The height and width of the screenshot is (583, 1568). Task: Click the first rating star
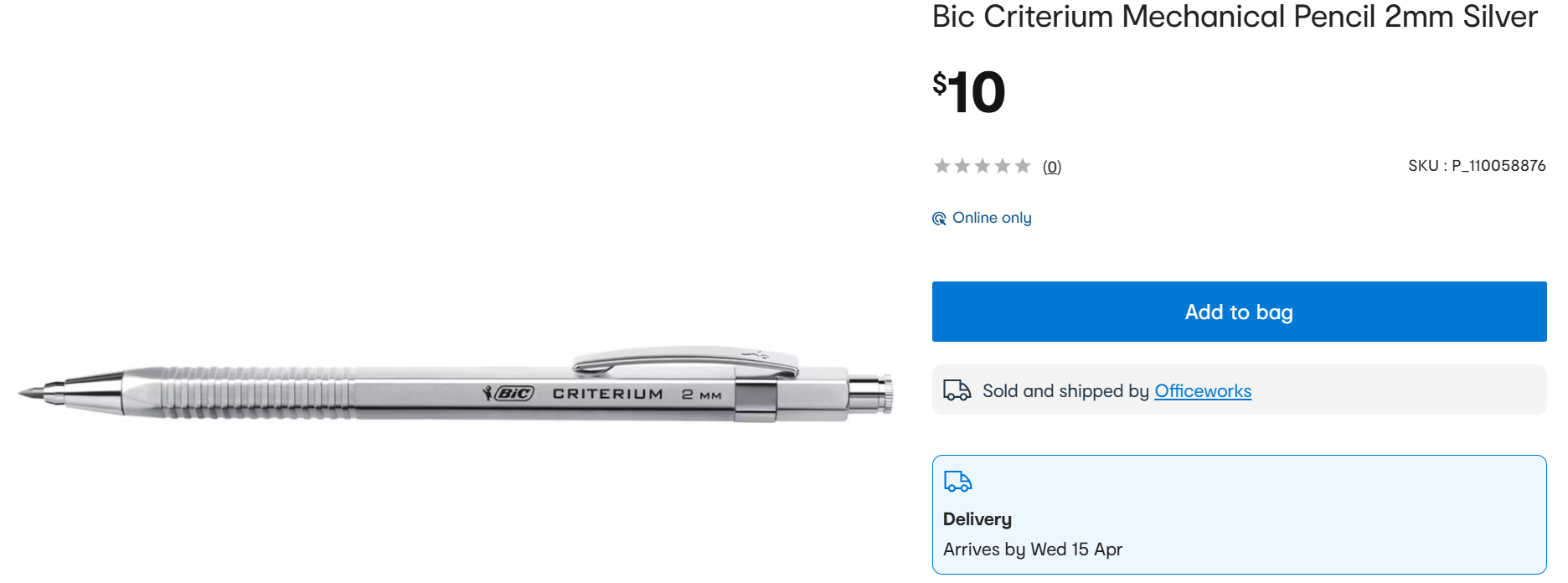point(942,166)
